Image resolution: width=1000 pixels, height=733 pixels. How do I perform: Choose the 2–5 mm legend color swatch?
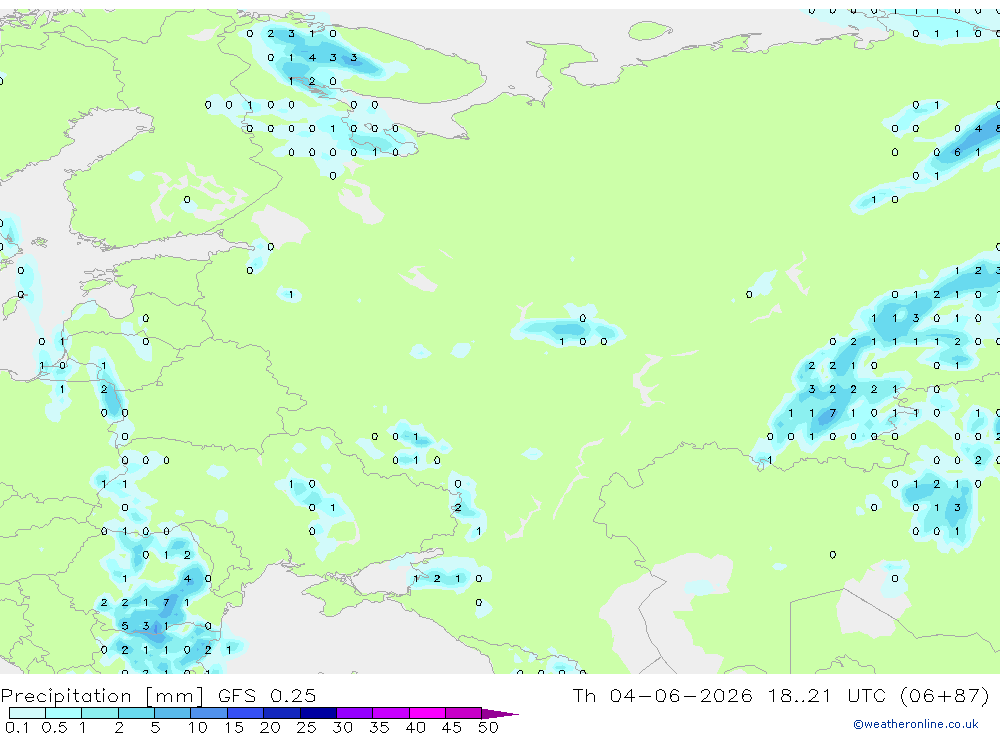pyautogui.click(x=136, y=713)
